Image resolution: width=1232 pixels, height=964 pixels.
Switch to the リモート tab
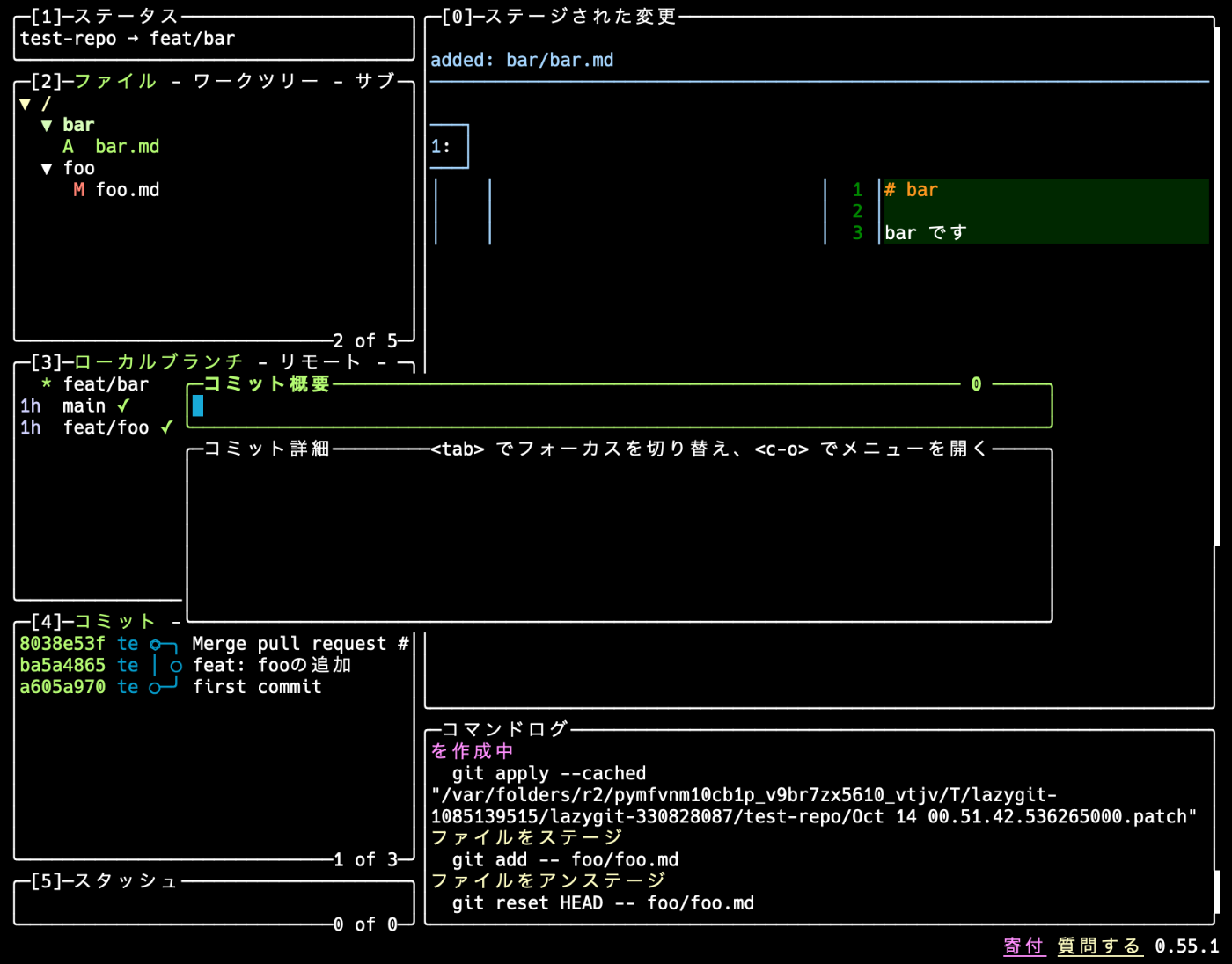coord(320,362)
